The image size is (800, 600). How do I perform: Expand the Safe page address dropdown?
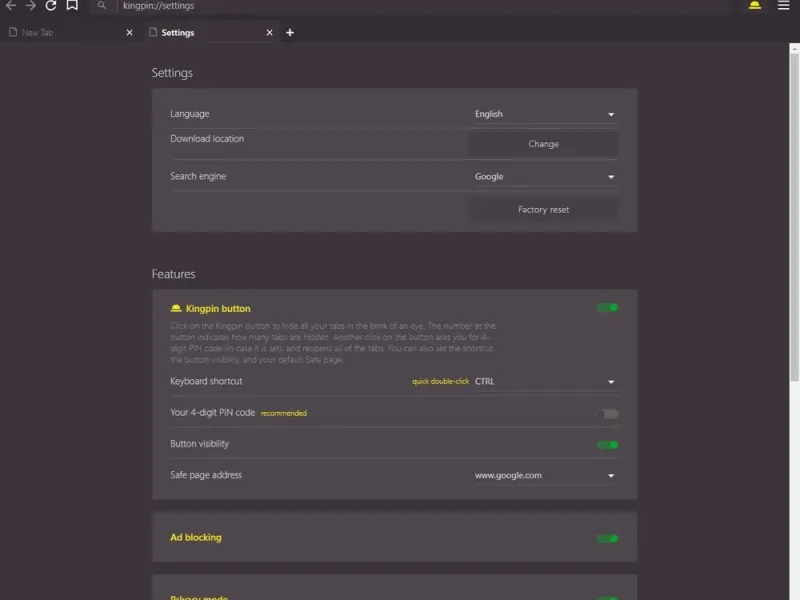[x=544, y=476]
